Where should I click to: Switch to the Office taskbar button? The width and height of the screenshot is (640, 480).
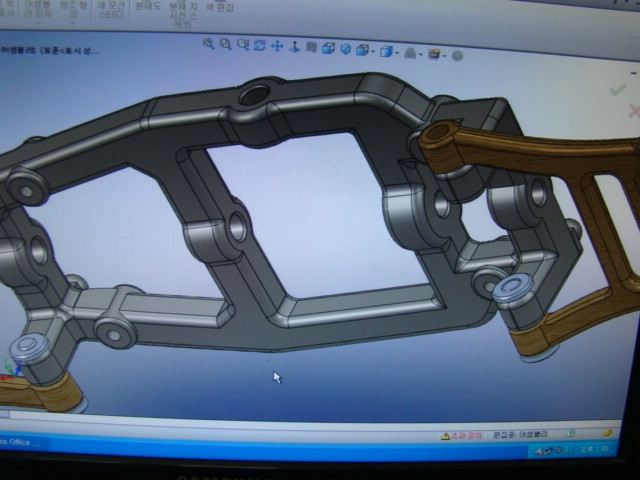pos(20,441)
